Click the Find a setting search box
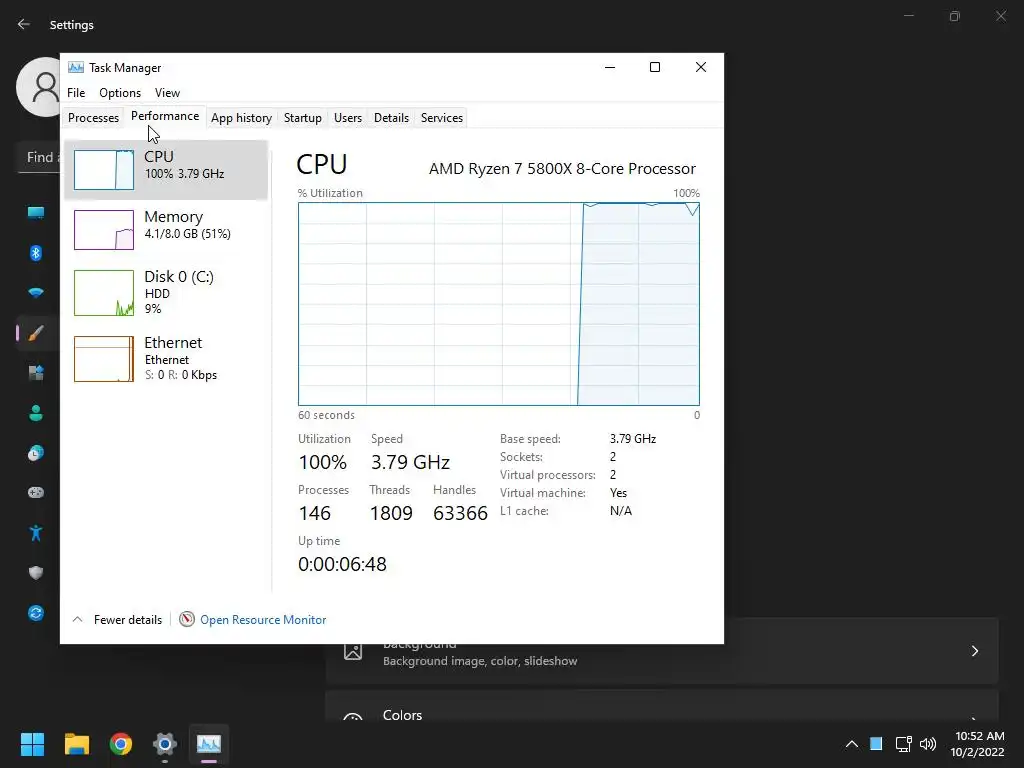Screen dimensions: 1024x768 point(40,157)
